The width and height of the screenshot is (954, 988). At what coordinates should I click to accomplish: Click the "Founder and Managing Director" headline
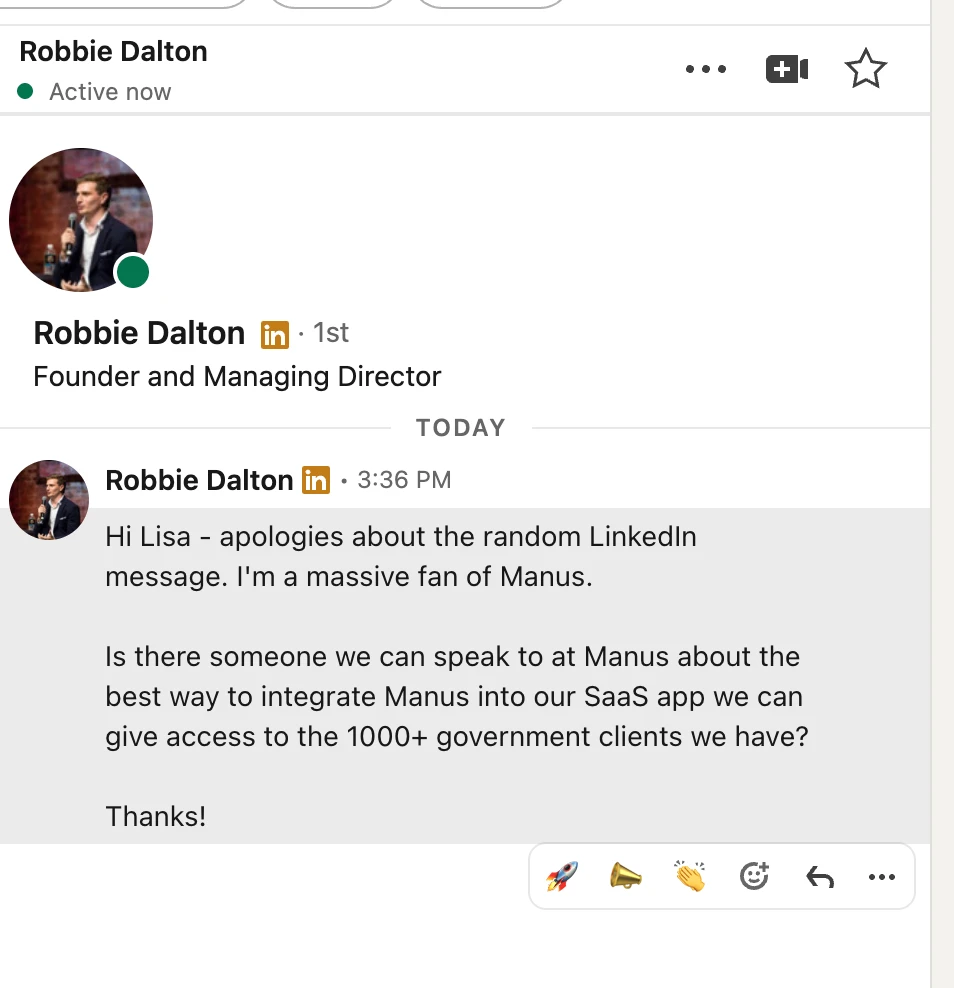237,377
